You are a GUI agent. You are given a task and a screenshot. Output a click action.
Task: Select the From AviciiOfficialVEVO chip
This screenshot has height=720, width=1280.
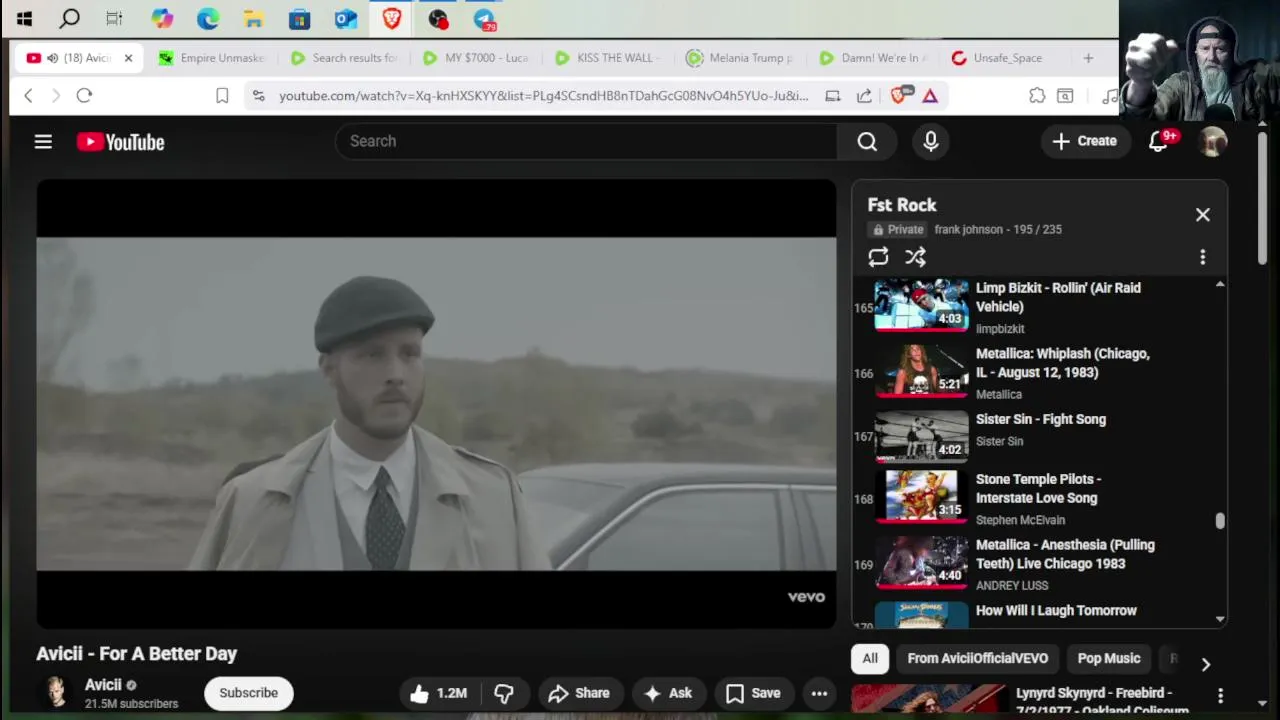tap(977, 658)
